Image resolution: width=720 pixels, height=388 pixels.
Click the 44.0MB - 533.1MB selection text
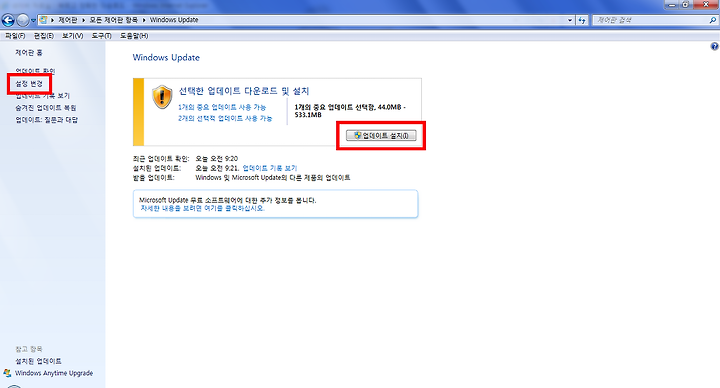[351, 111]
